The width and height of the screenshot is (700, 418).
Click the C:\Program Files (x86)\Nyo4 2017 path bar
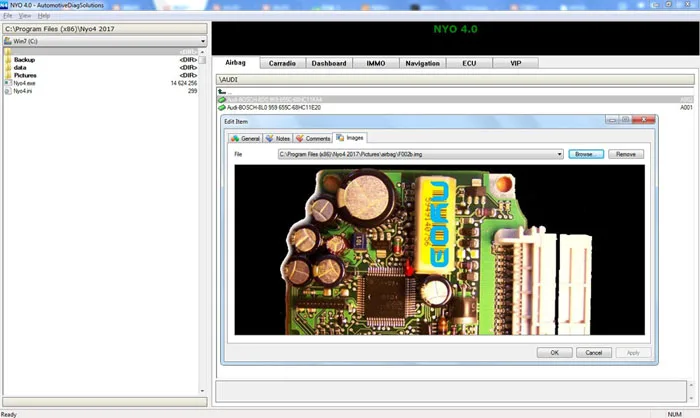[105, 29]
